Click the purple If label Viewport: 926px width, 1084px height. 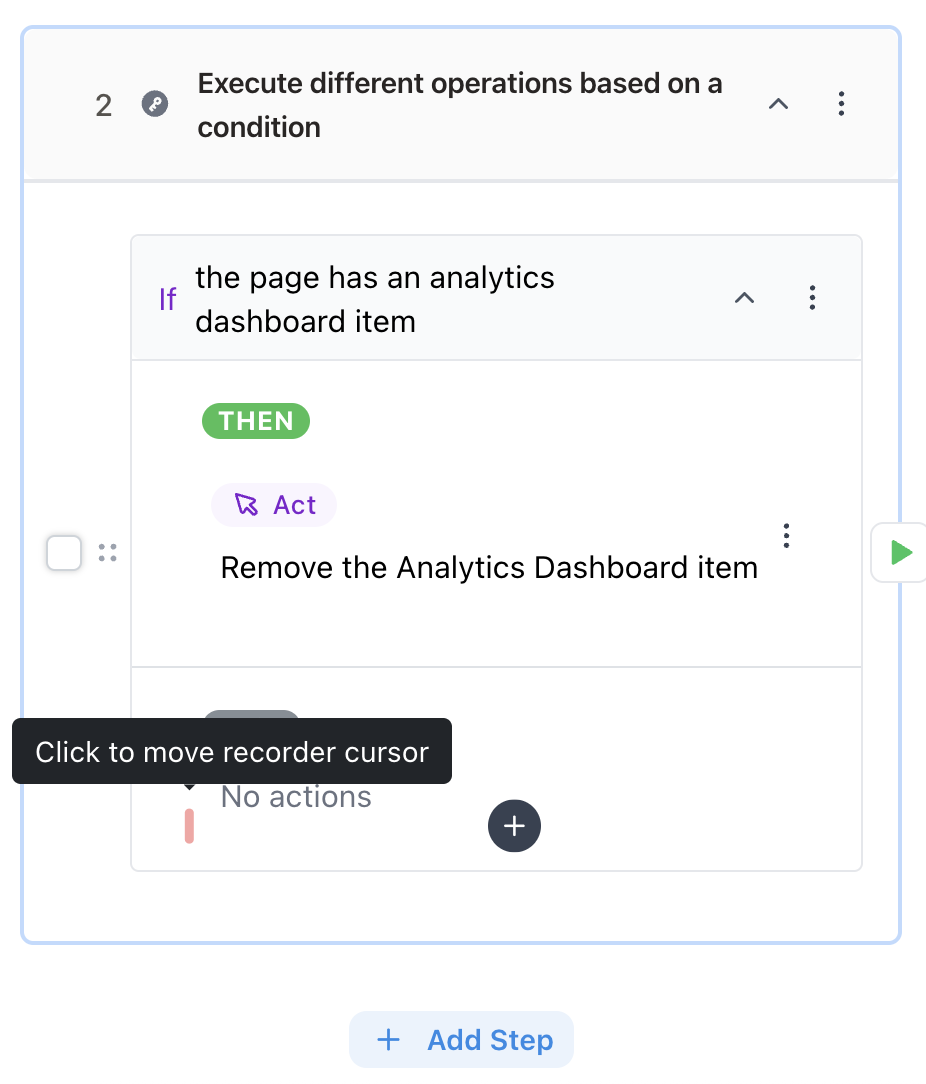167,299
